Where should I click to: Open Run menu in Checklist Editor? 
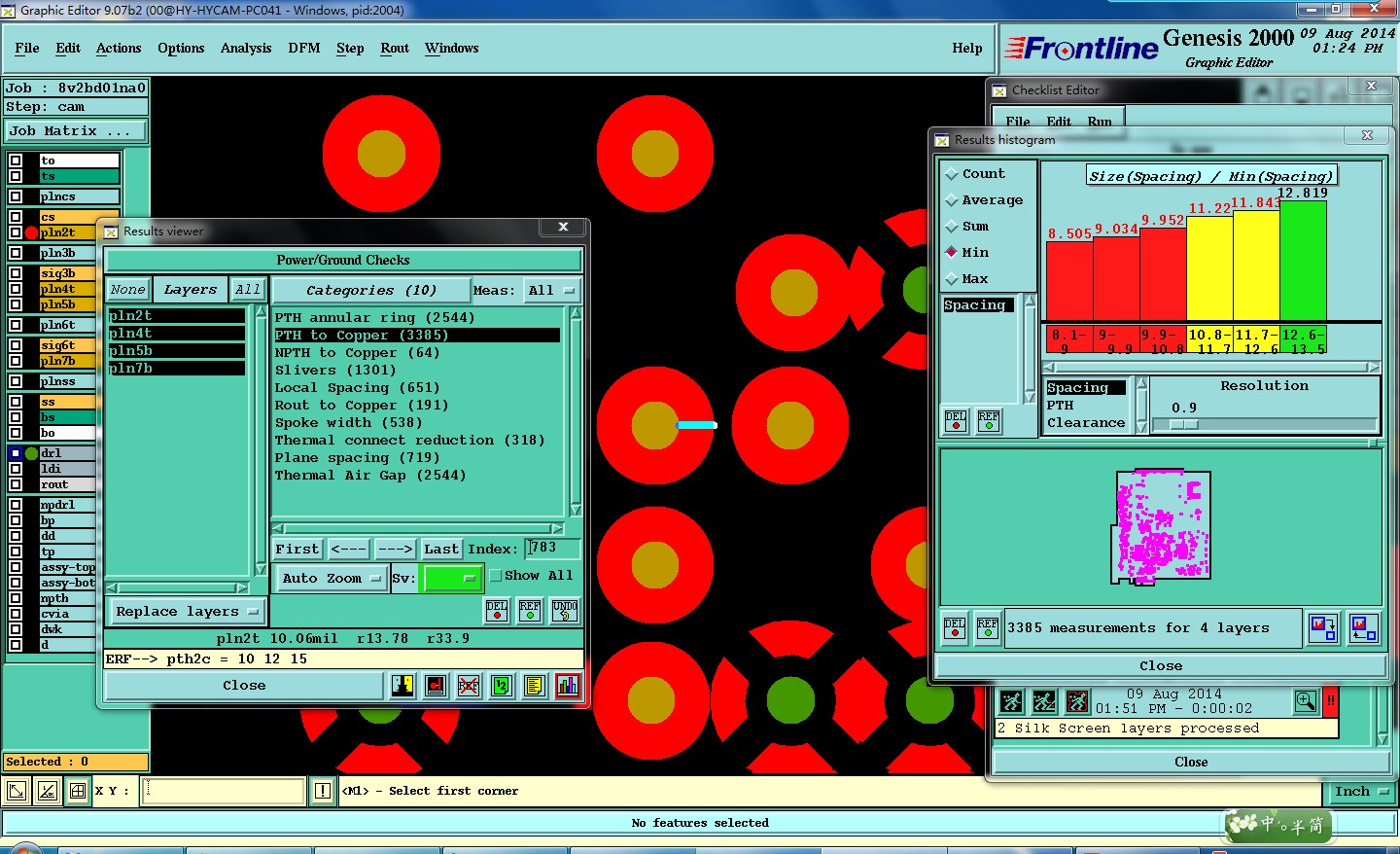coord(1100,122)
